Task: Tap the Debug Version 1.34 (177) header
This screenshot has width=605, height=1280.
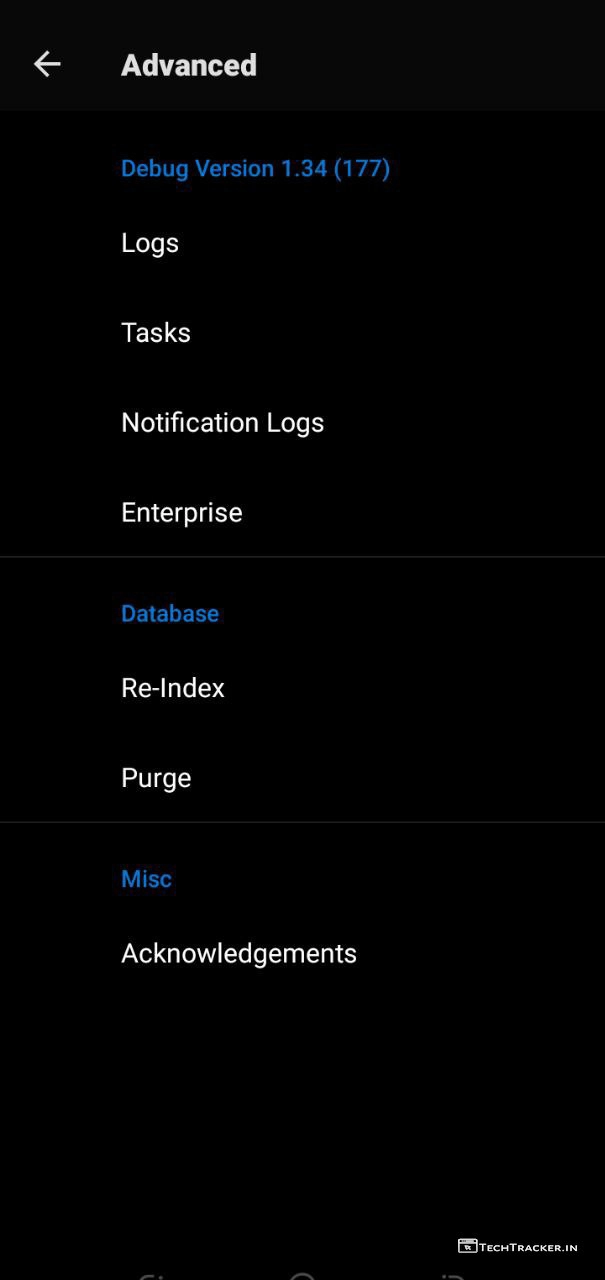Action: 255,168
